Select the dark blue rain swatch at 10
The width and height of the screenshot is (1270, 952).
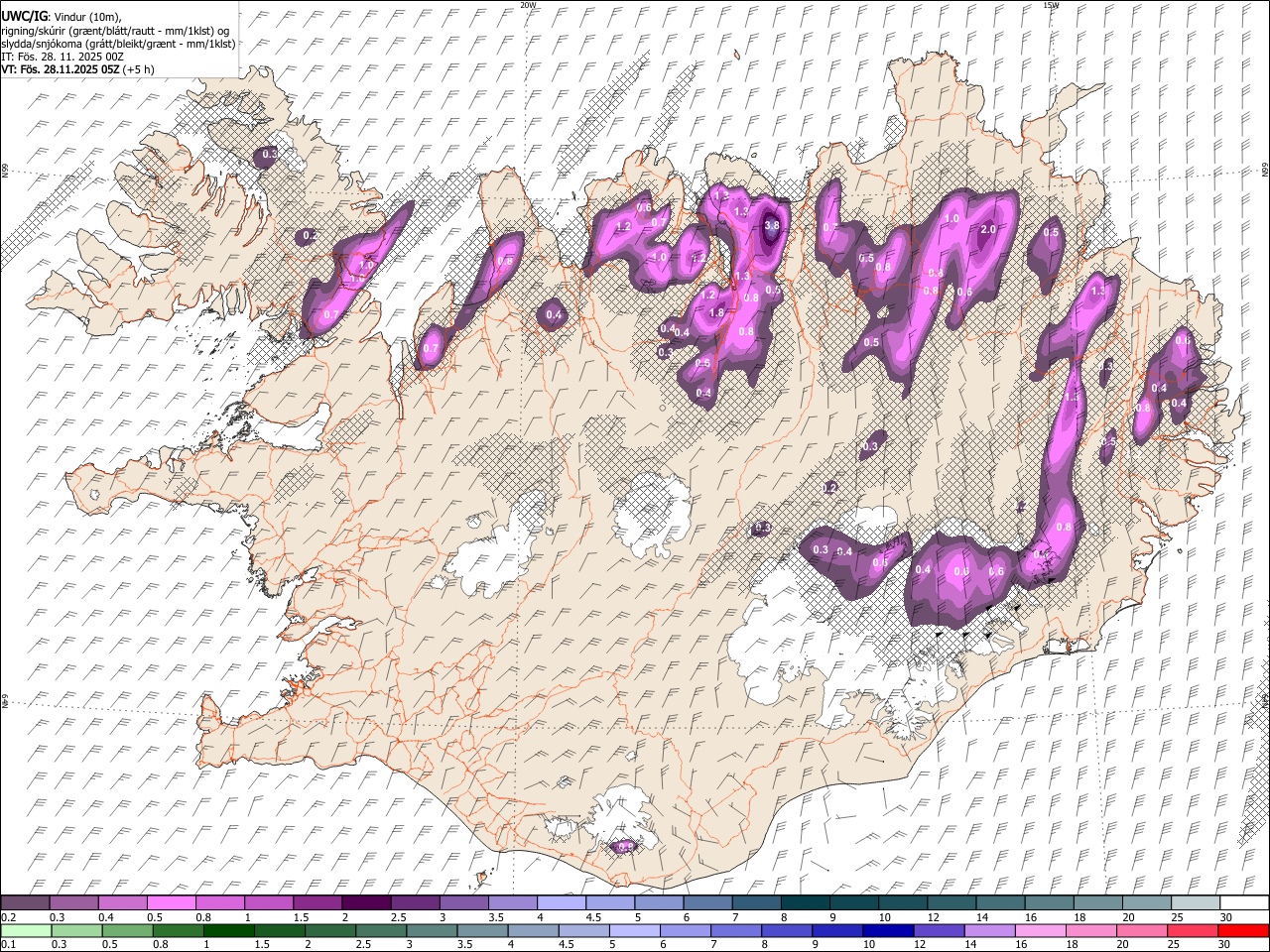[887, 931]
